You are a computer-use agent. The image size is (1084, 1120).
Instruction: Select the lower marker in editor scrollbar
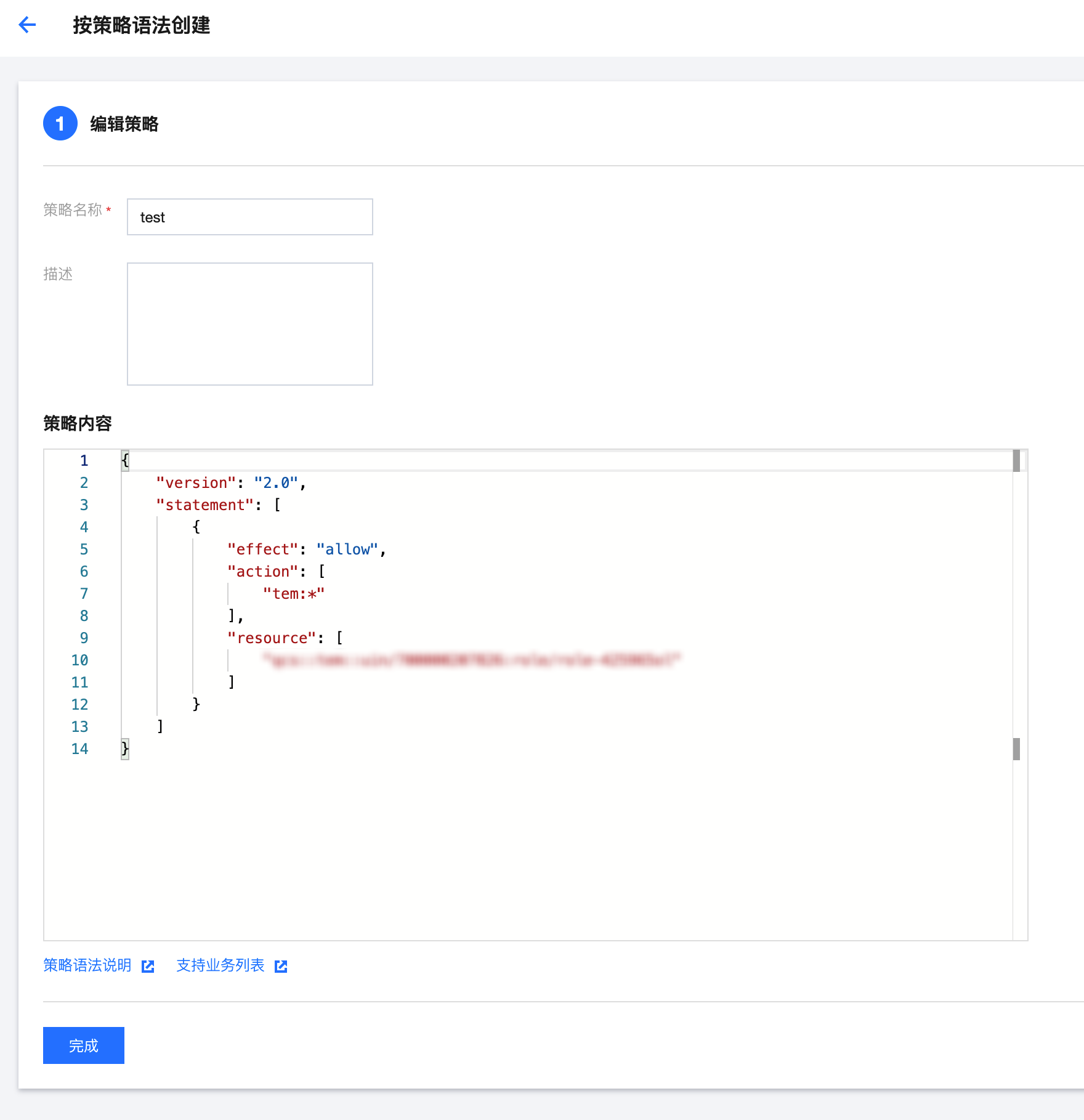pos(1016,749)
